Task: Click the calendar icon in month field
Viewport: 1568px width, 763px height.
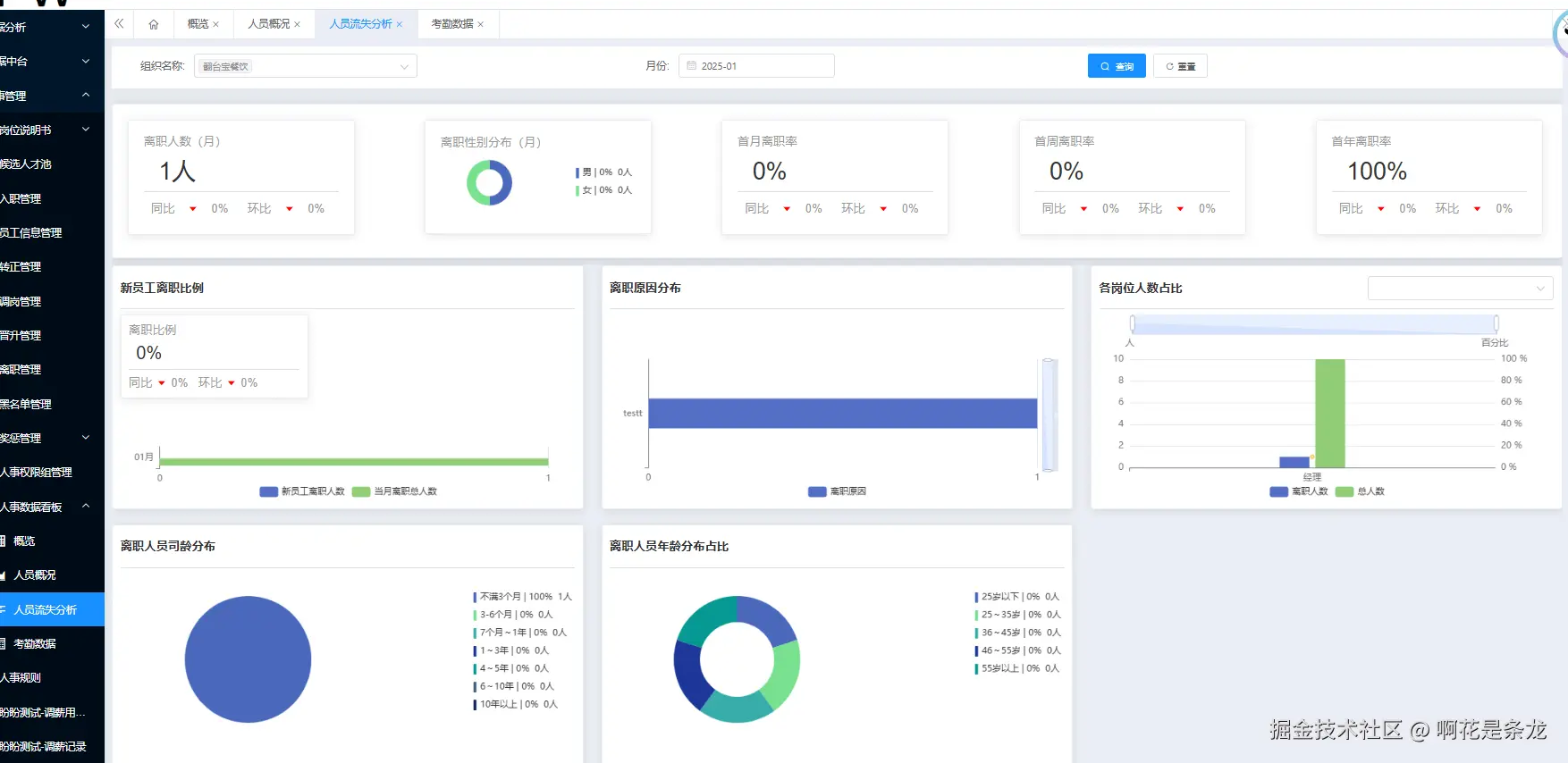Action: point(692,66)
